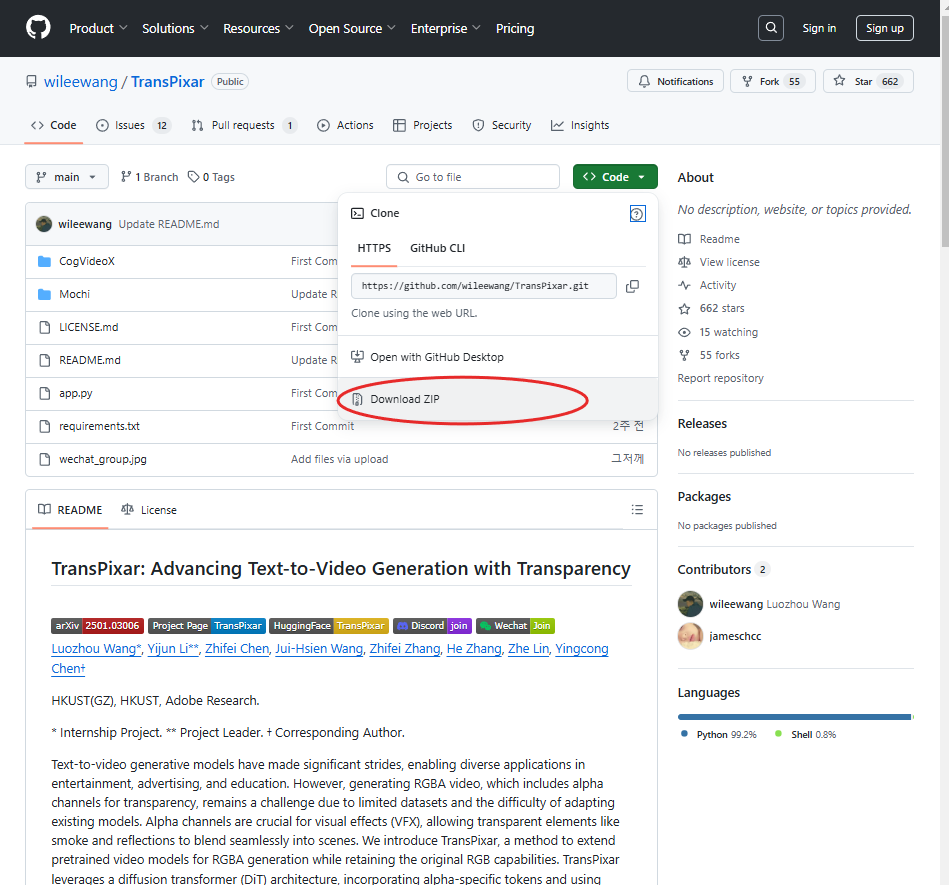Switch to the Issues tab
This screenshot has width=949, height=885.
(x=133, y=125)
